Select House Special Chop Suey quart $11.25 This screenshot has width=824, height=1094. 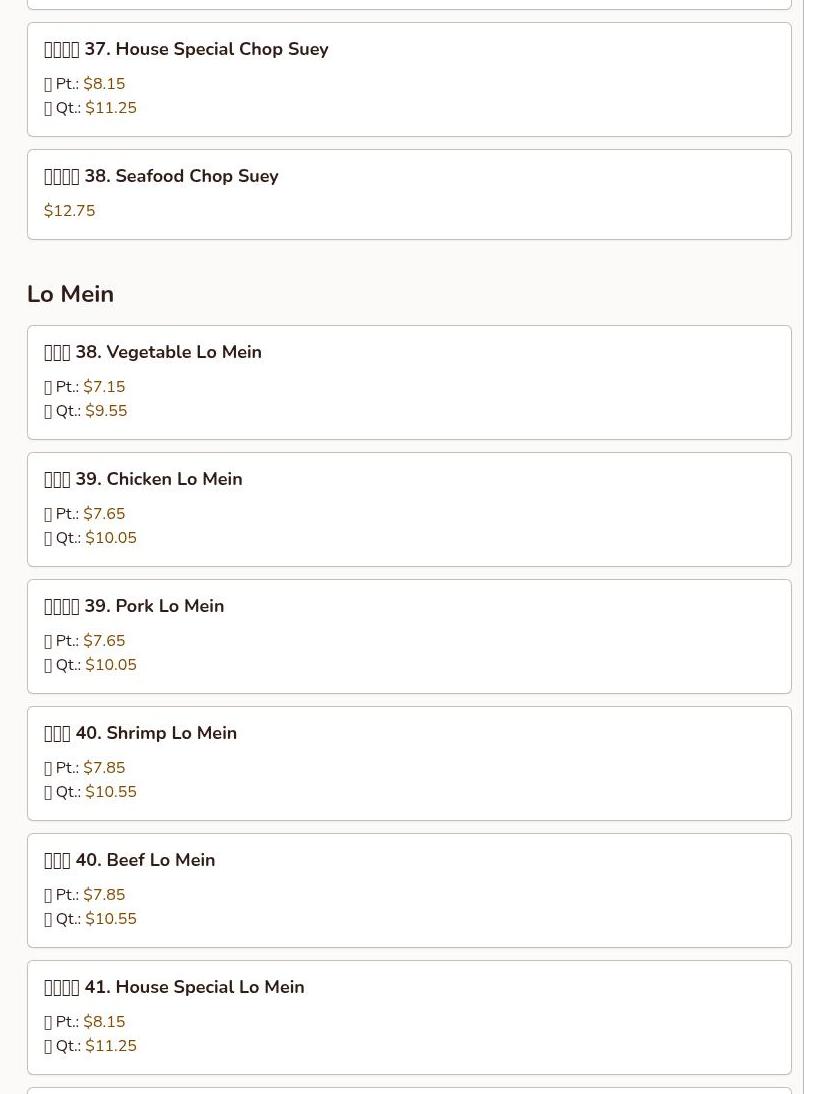coord(111,108)
